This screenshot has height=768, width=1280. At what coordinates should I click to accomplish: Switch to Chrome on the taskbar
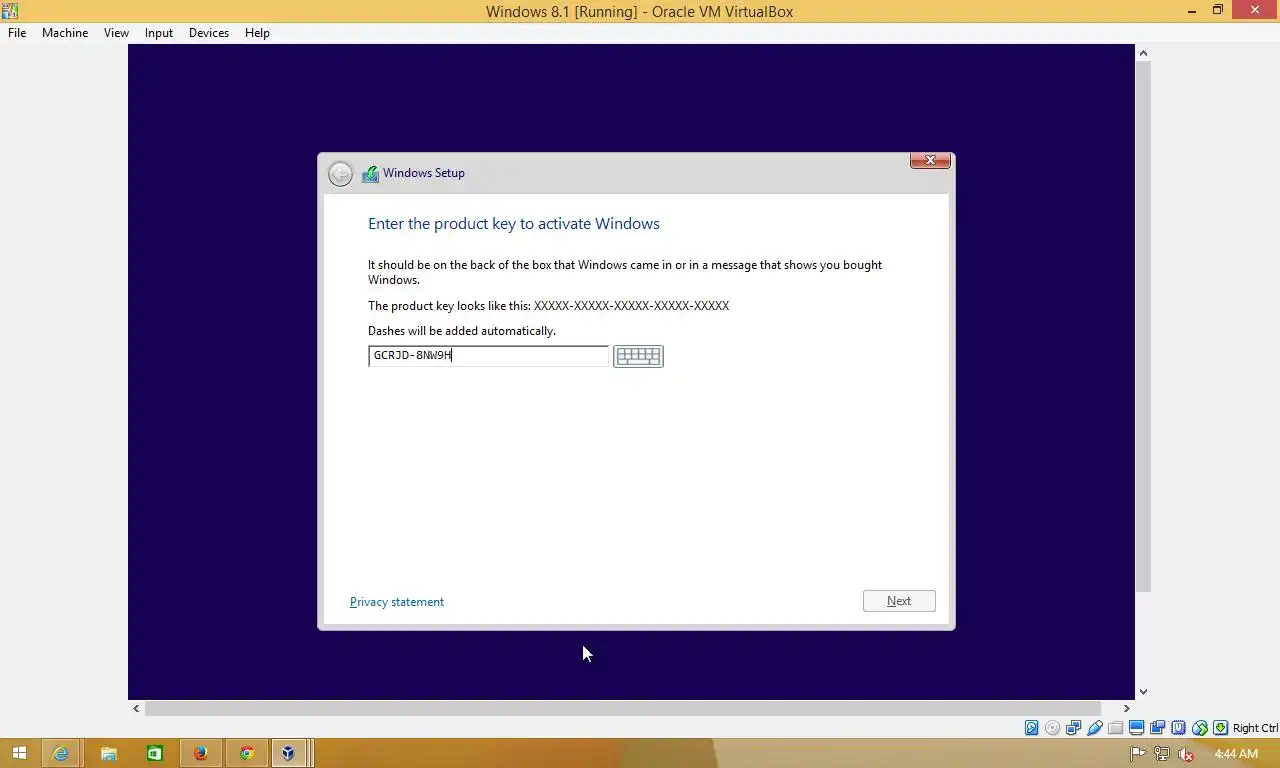coord(247,753)
